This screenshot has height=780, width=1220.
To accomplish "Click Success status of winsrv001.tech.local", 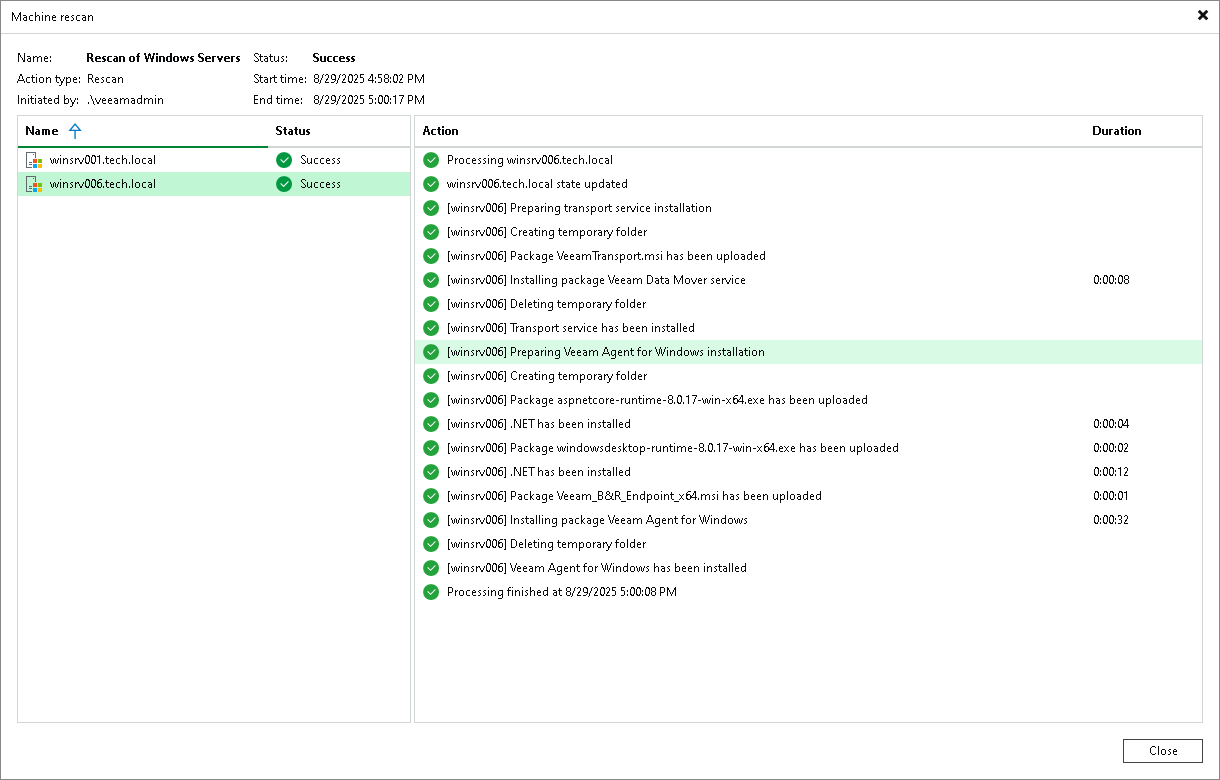I will [320, 160].
